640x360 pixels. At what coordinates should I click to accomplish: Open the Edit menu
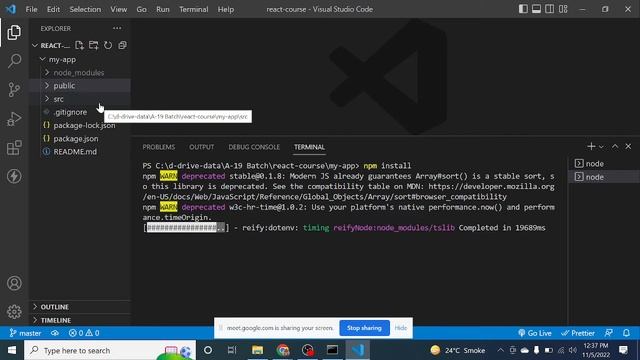tap(53, 9)
